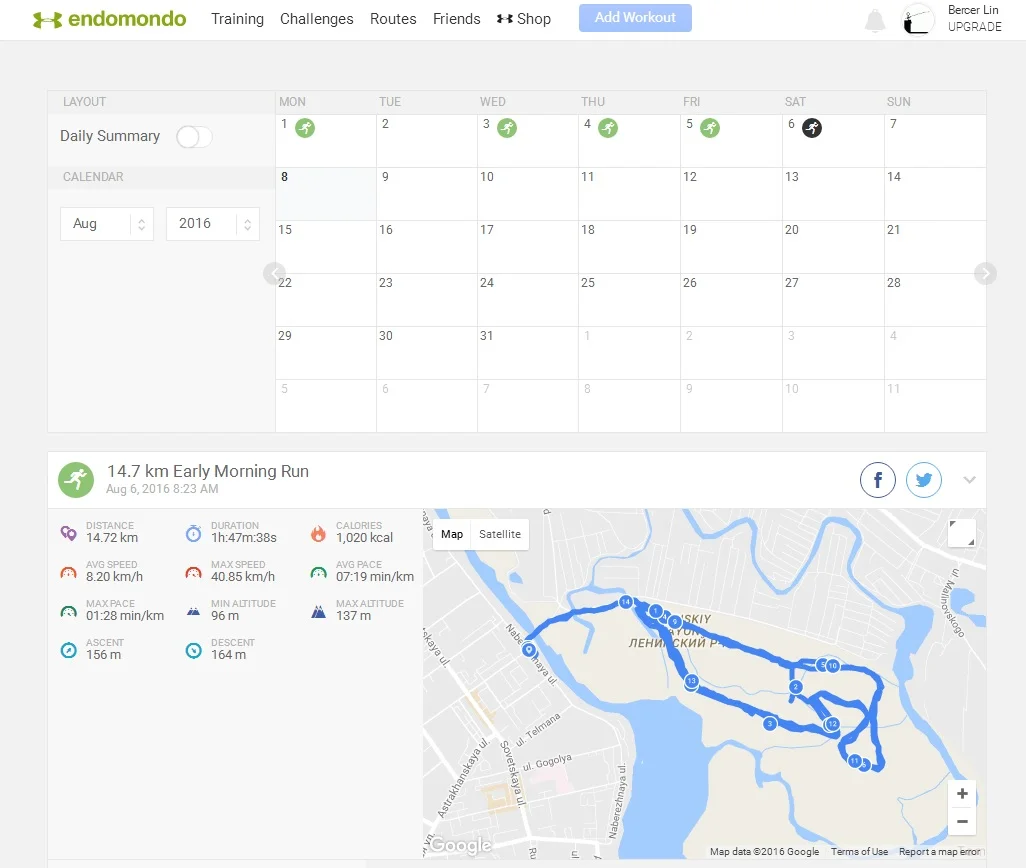Open the Friends menu

pyautogui.click(x=457, y=19)
